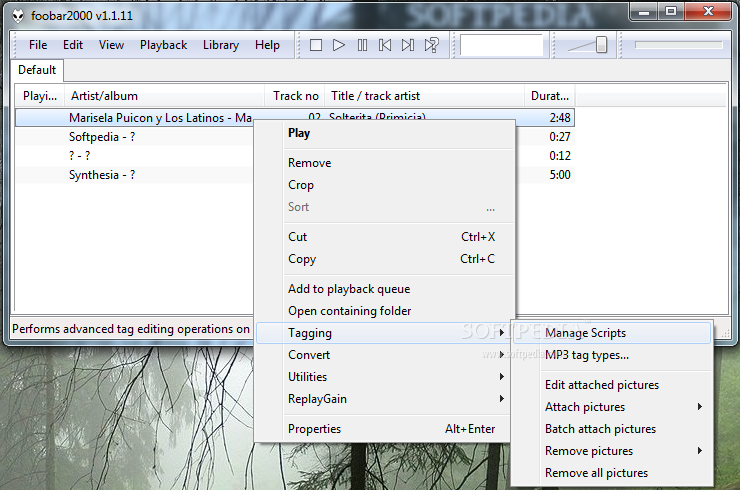
Task: Select the Softpedia - ? playlist row
Action: (135, 137)
